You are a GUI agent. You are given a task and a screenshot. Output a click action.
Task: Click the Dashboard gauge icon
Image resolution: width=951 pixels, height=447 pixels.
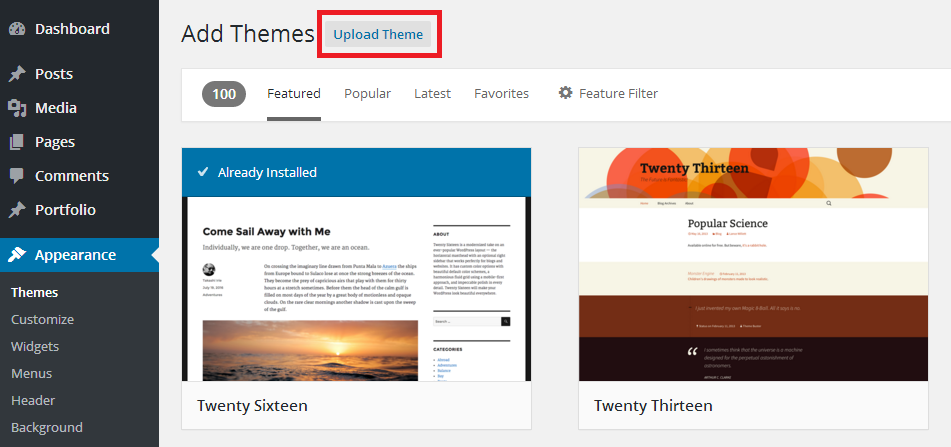[17, 29]
